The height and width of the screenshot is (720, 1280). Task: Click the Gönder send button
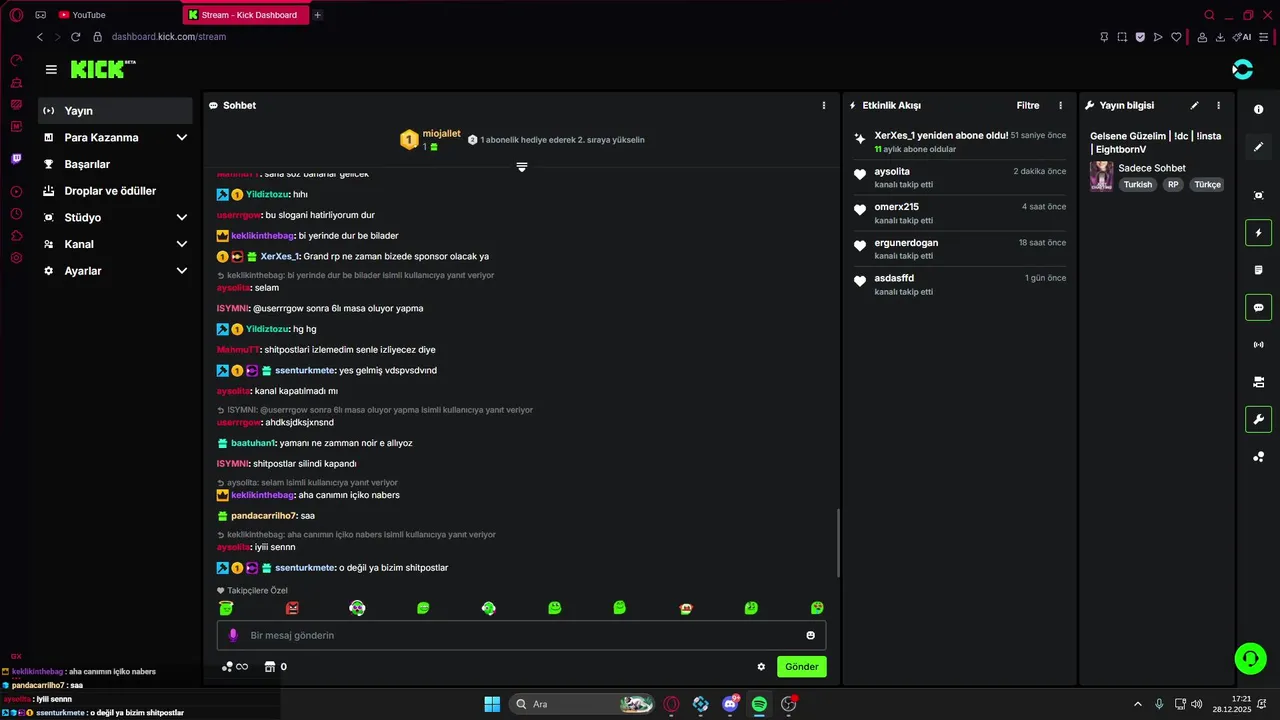click(x=802, y=667)
